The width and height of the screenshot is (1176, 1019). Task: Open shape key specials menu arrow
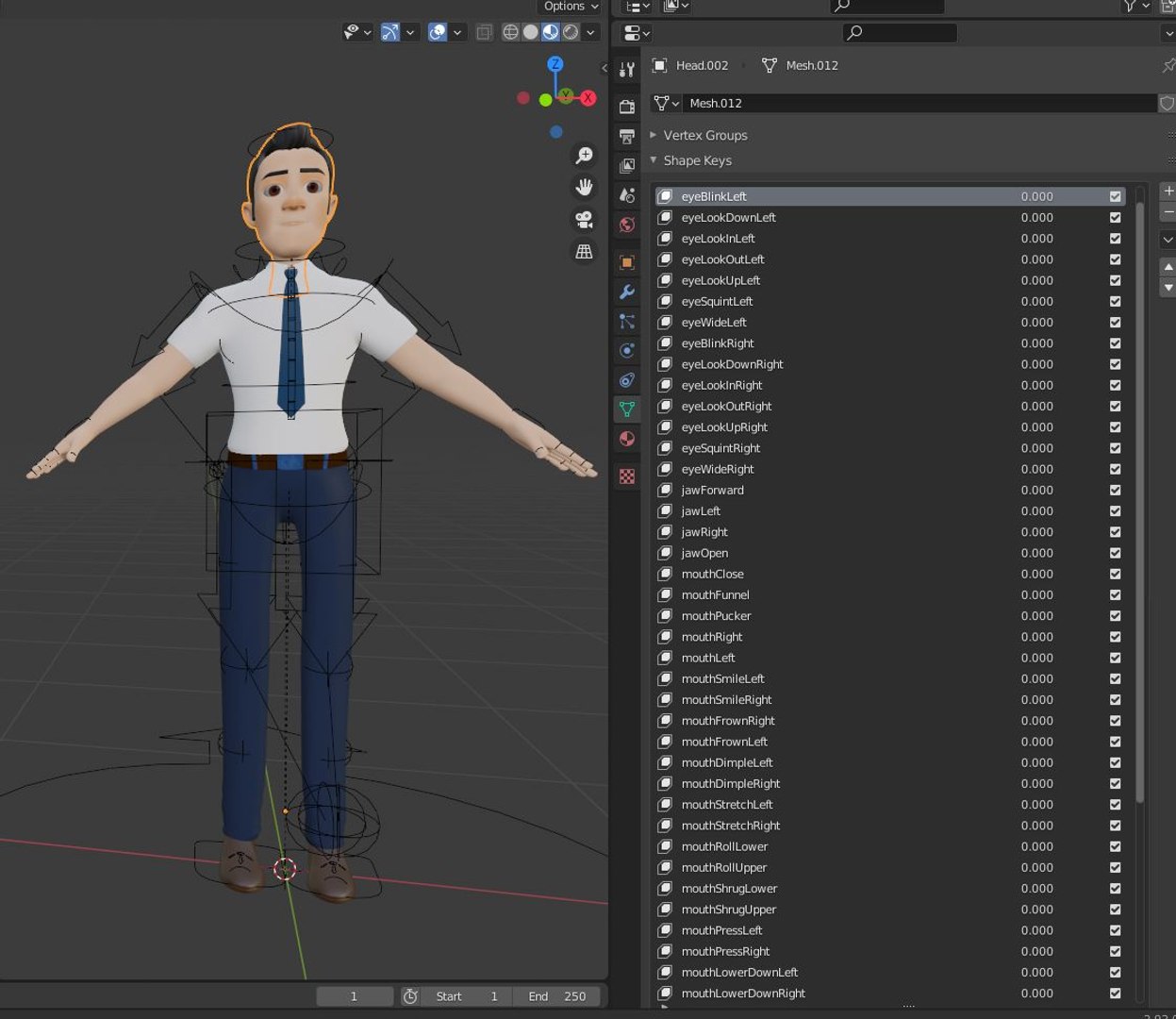pyautogui.click(x=1168, y=240)
